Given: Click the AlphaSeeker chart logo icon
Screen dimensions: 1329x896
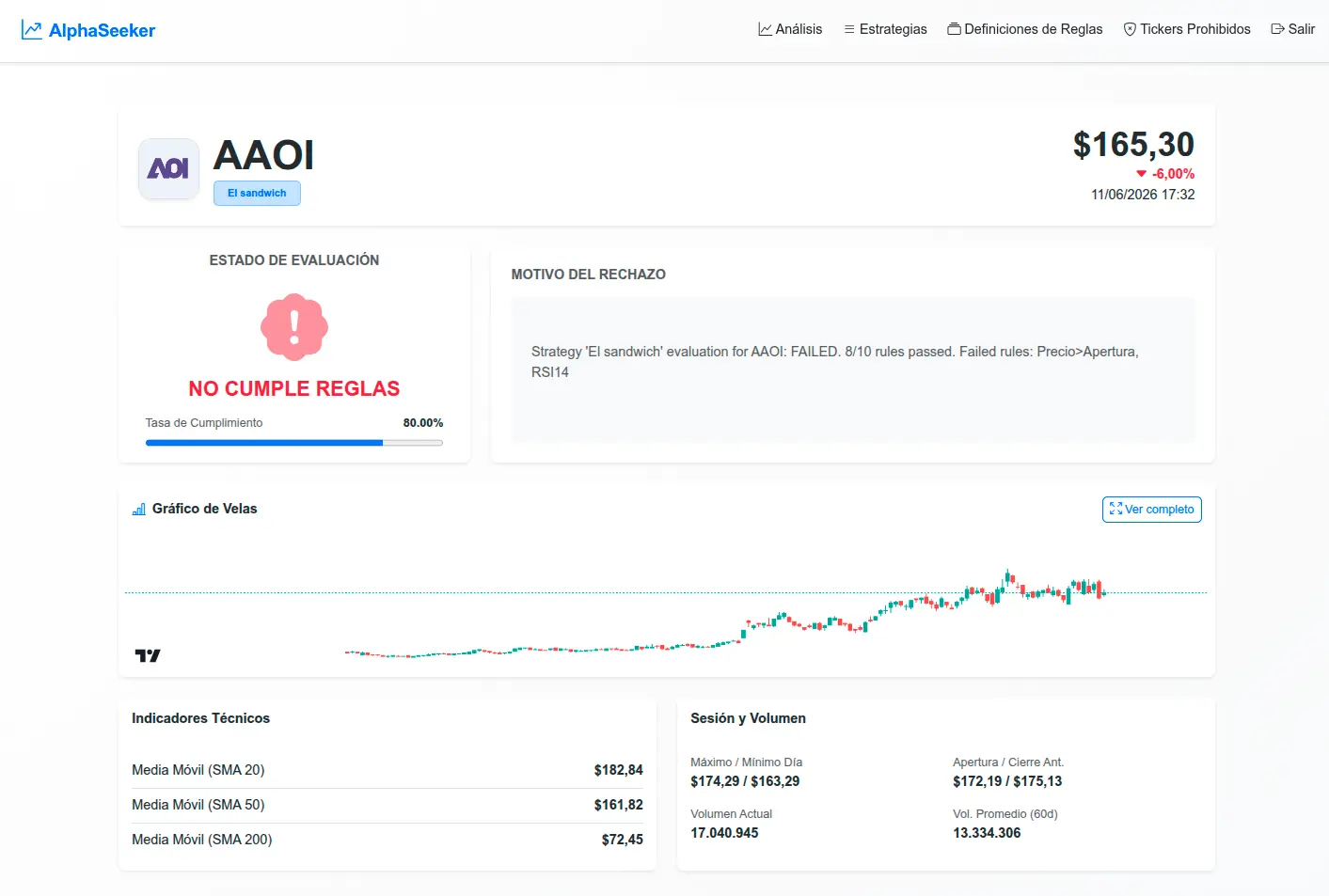Looking at the screenshot, I should coord(32,30).
